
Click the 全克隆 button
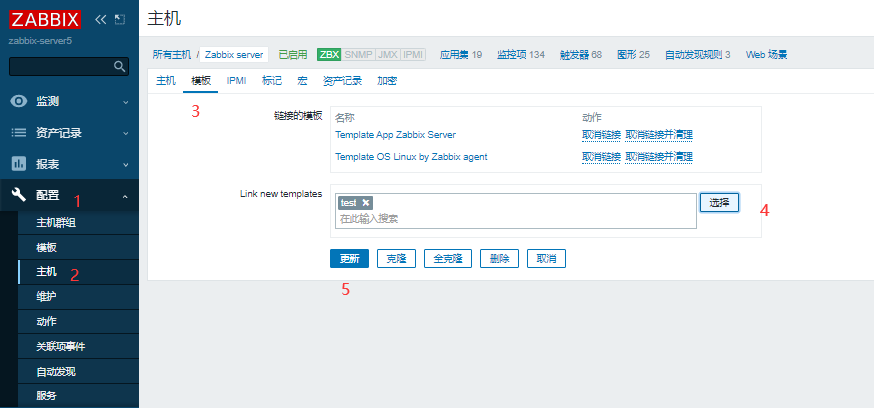pyautogui.click(x=448, y=259)
